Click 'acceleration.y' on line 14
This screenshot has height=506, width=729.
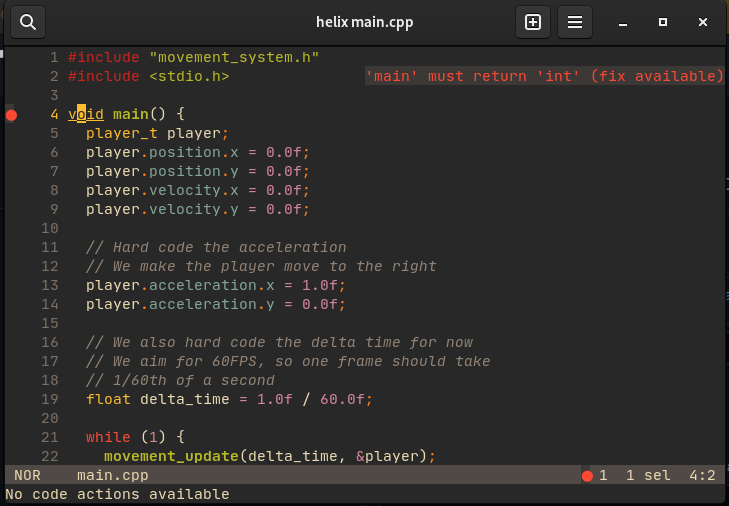click(212, 304)
